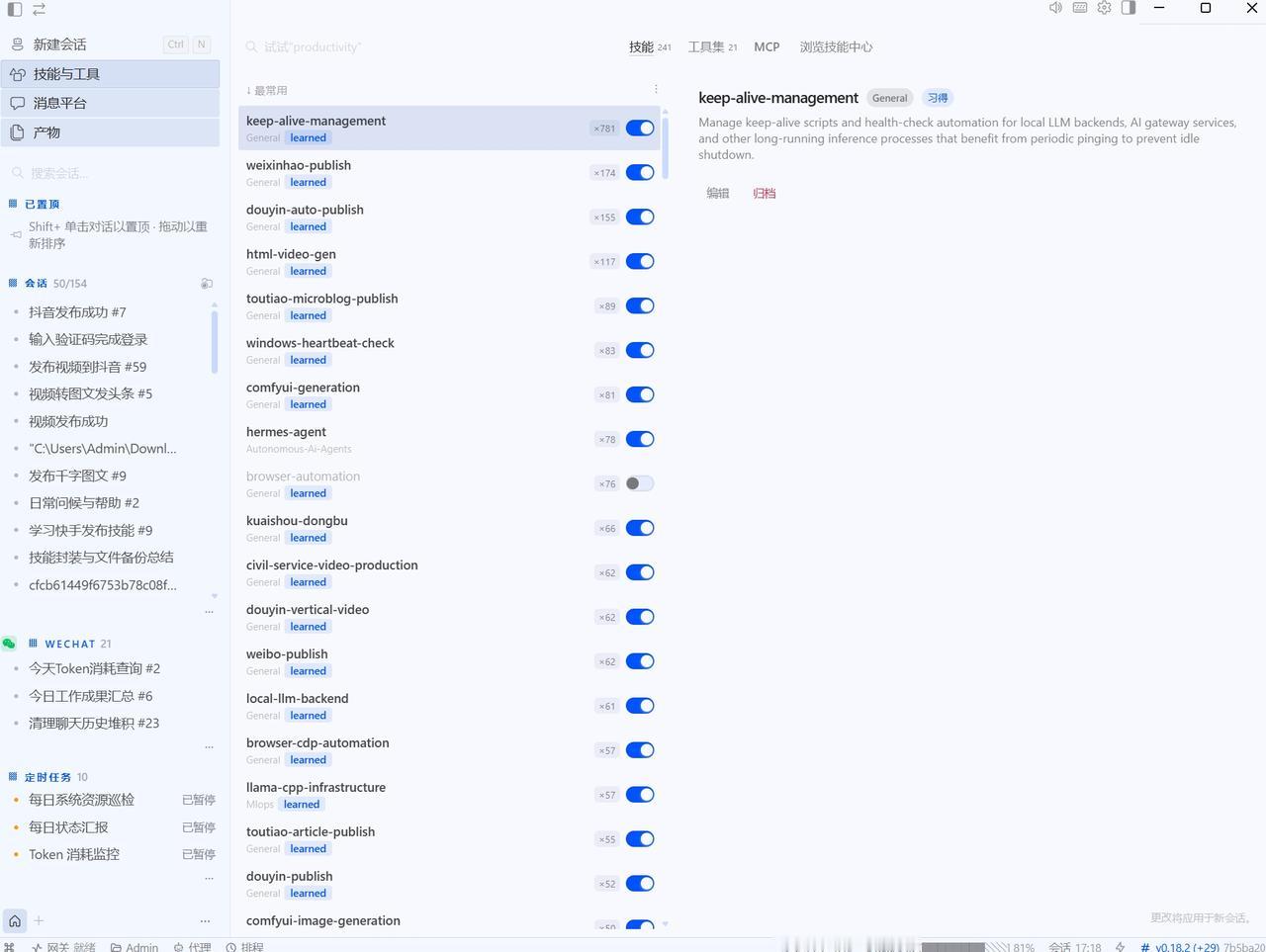Click 编辑 for keep-alive-management
The height and width of the screenshot is (952, 1266).
[718, 194]
